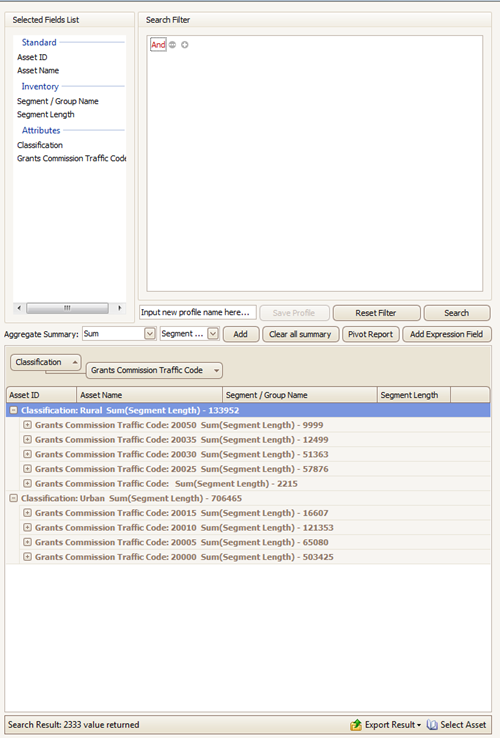The width and height of the screenshot is (500, 738).
Task: Toggle Classification grouping sort order
Action: click(x=46, y=362)
